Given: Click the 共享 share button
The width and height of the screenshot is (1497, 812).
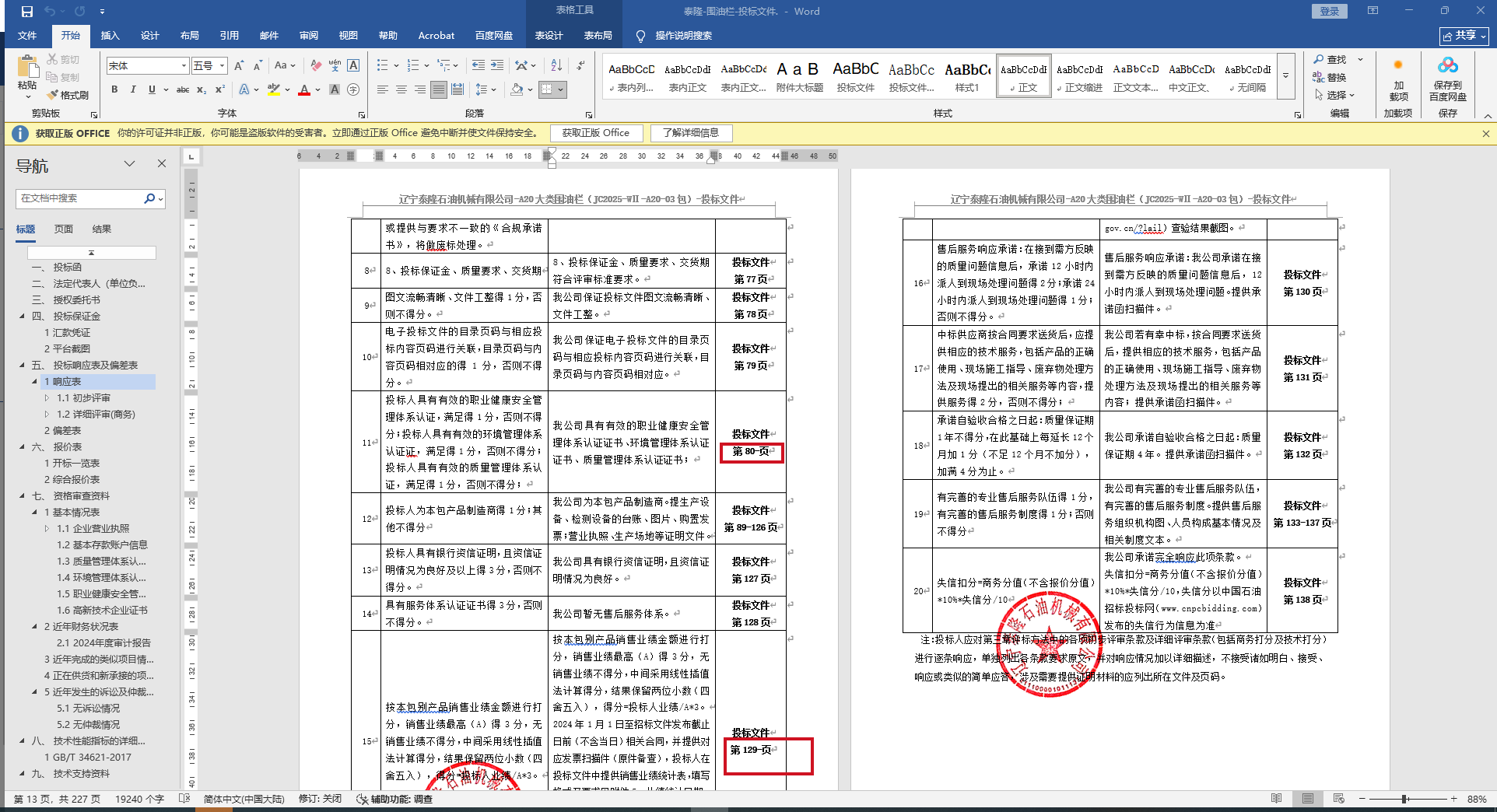Looking at the screenshot, I should [1464, 36].
